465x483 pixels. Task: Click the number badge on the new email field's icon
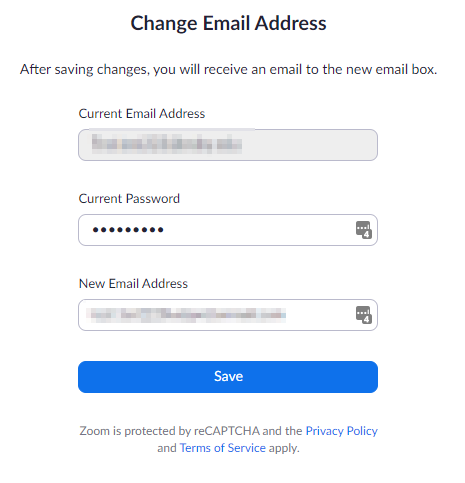(367, 319)
